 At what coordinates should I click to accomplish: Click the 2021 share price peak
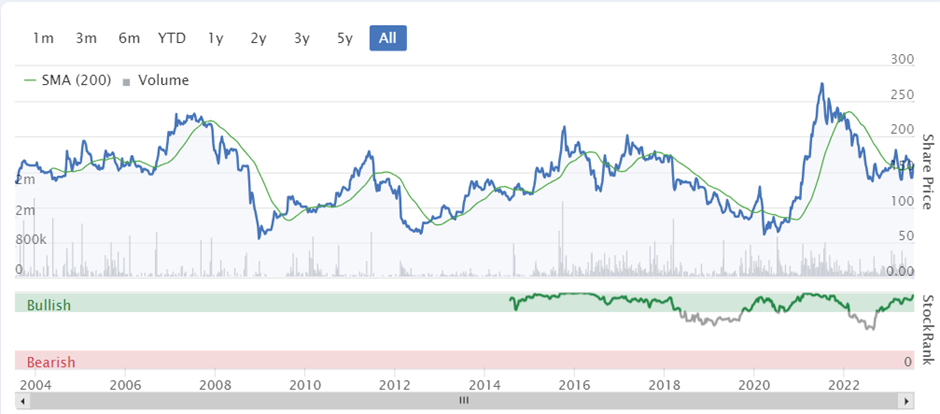[x=821, y=84]
